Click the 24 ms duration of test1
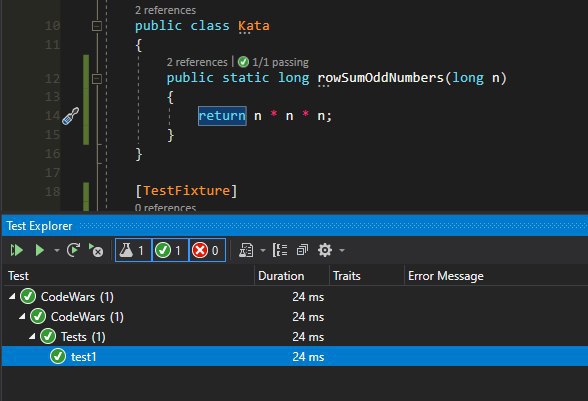This screenshot has height=401, width=588. pyautogui.click(x=308, y=357)
